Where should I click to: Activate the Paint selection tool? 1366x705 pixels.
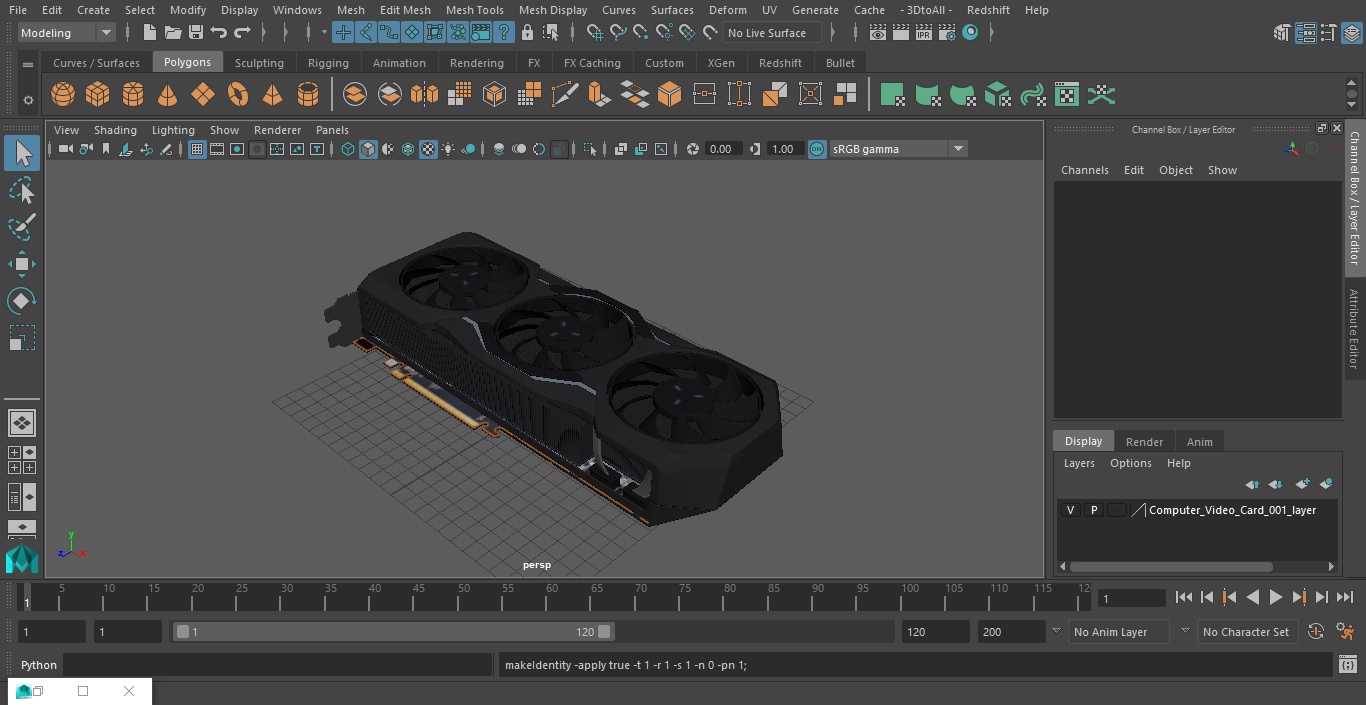(x=22, y=227)
